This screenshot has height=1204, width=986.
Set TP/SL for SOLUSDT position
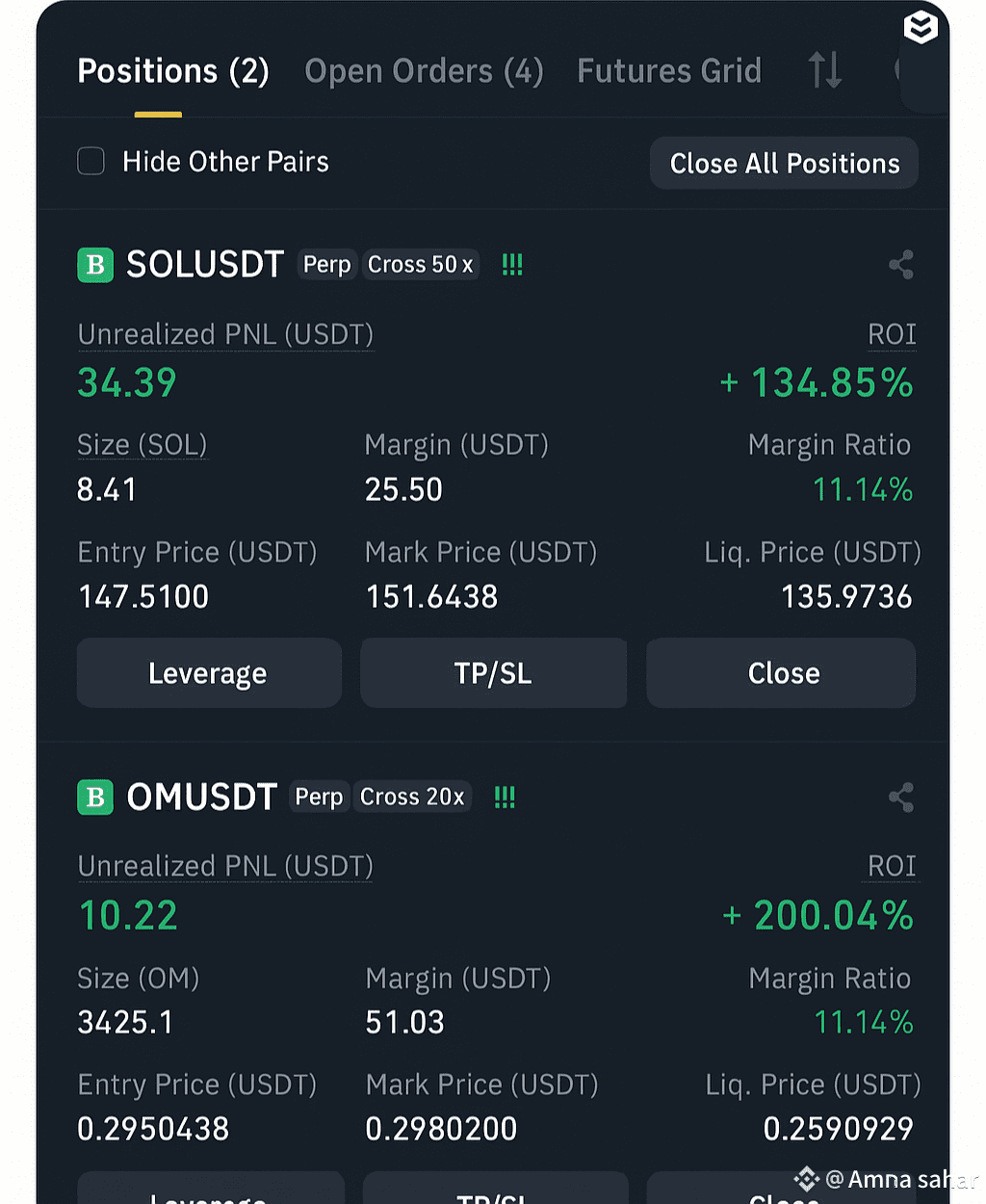pyautogui.click(x=493, y=673)
